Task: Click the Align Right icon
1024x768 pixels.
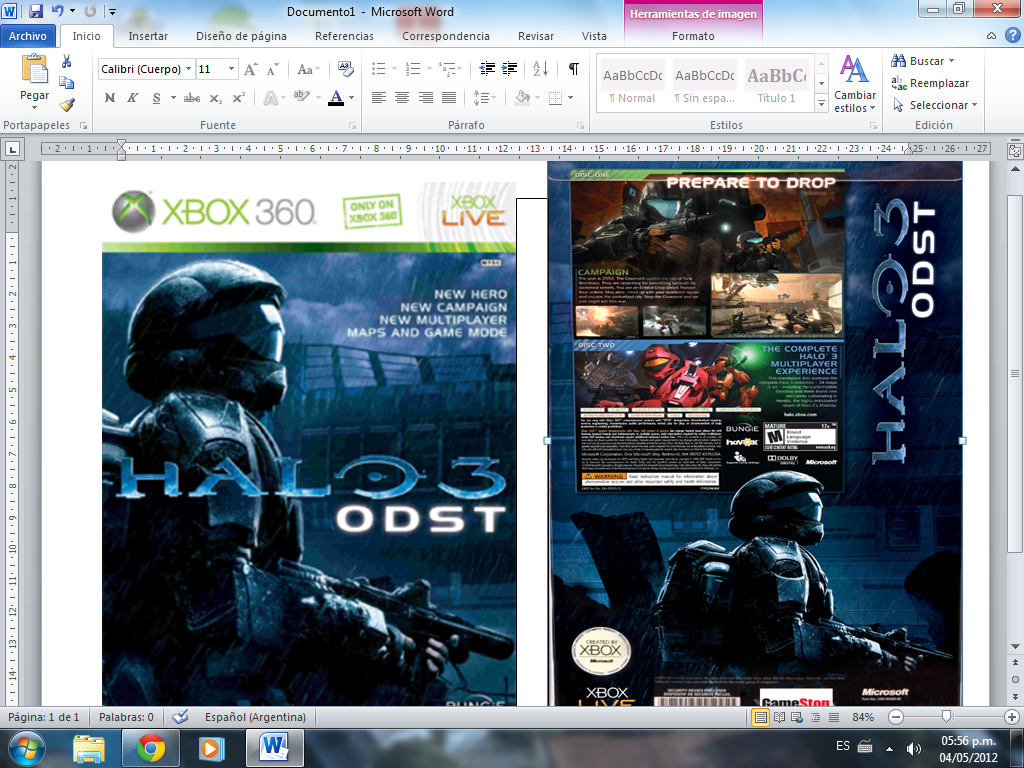Action: click(426, 98)
